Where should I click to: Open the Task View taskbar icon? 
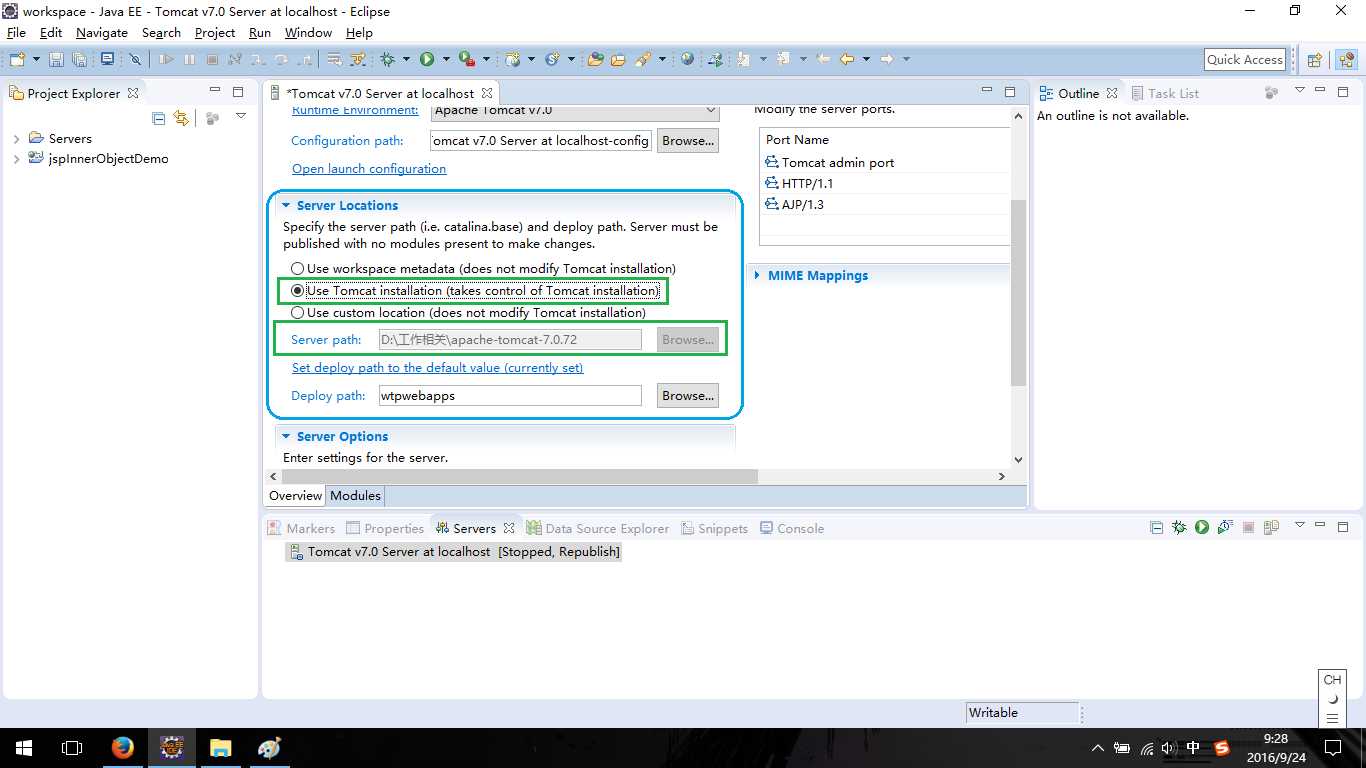(72, 747)
